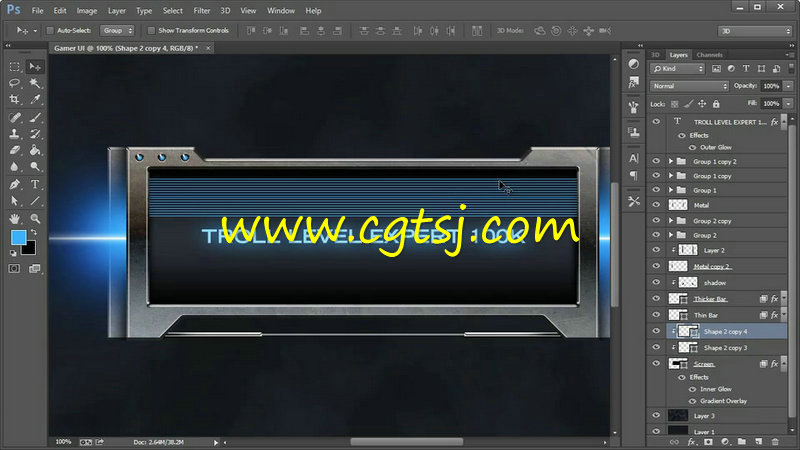Hide the Thin Bar layer
This screenshot has height=450, width=800.
[x=656, y=315]
